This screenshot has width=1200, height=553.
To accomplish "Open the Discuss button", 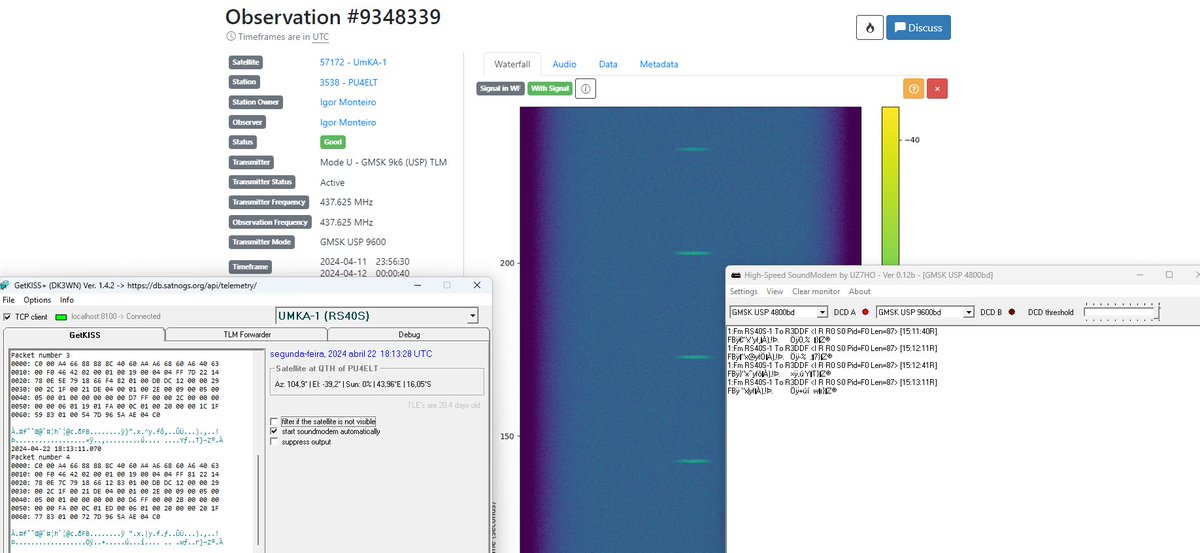I will coord(918,27).
